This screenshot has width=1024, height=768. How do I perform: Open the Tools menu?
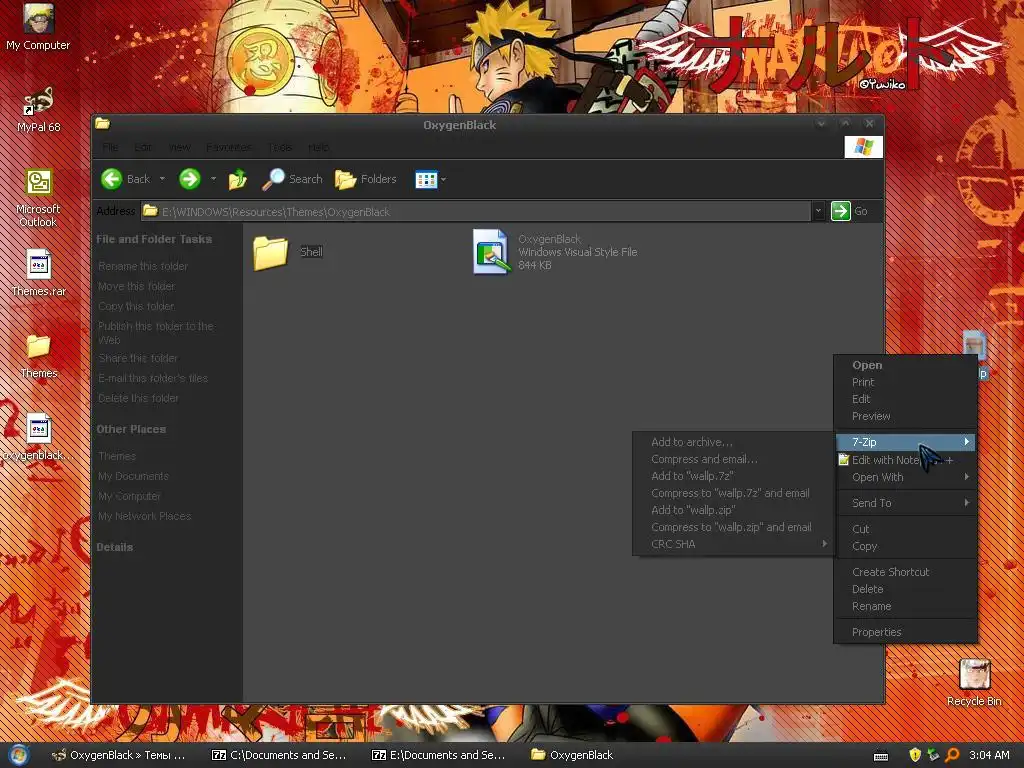tap(280, 147)
